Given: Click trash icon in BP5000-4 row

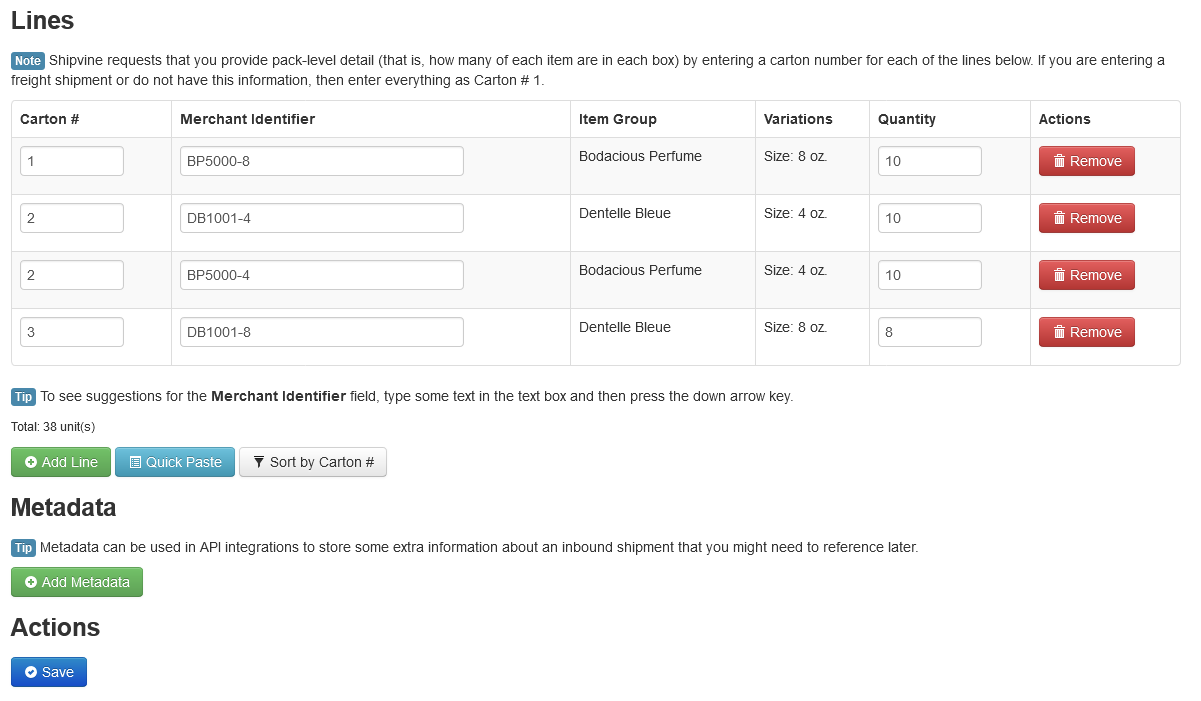Looking at the screenshot, I should [1059, 275].
